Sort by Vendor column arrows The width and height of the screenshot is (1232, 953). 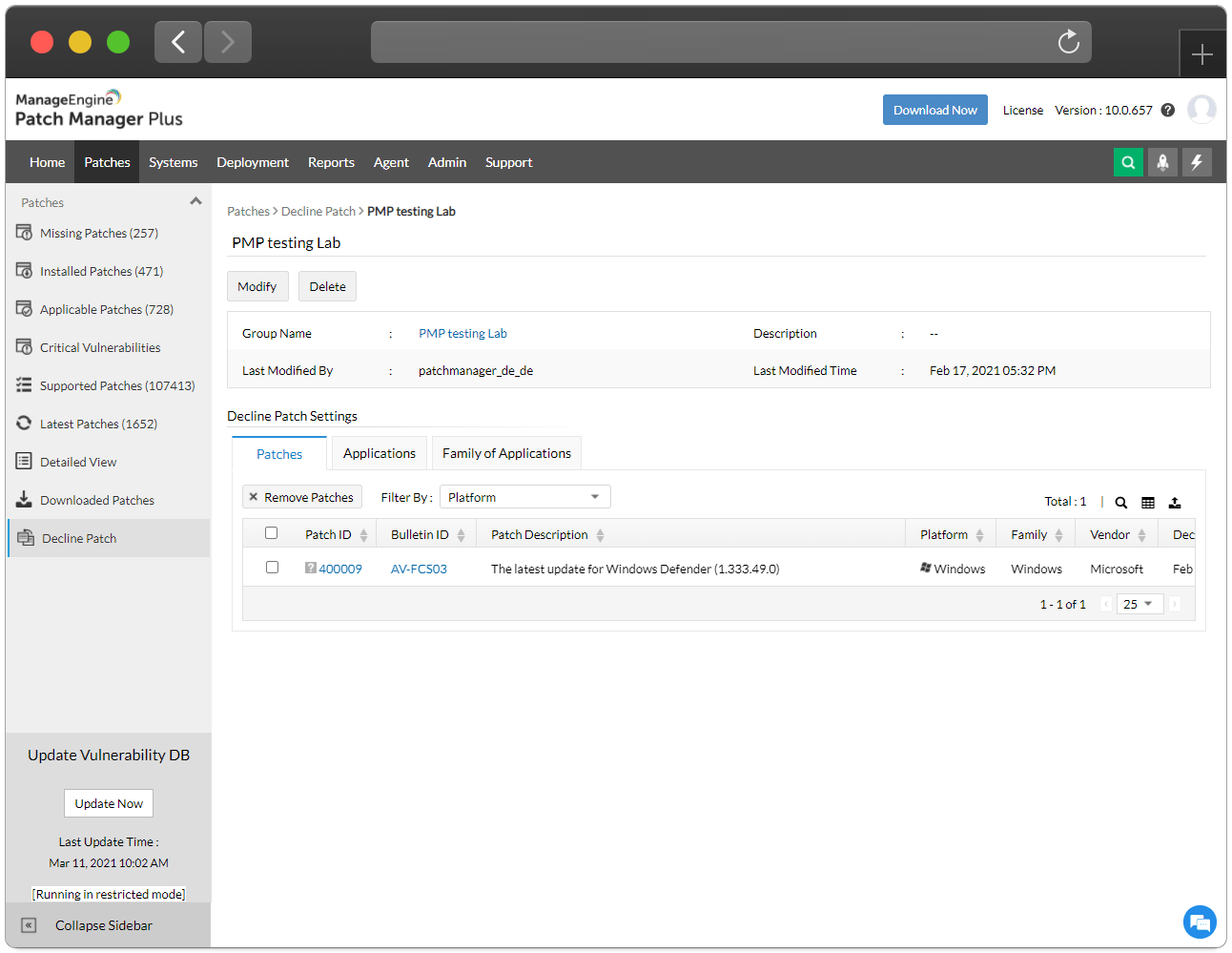click(x=1141, y=535)
